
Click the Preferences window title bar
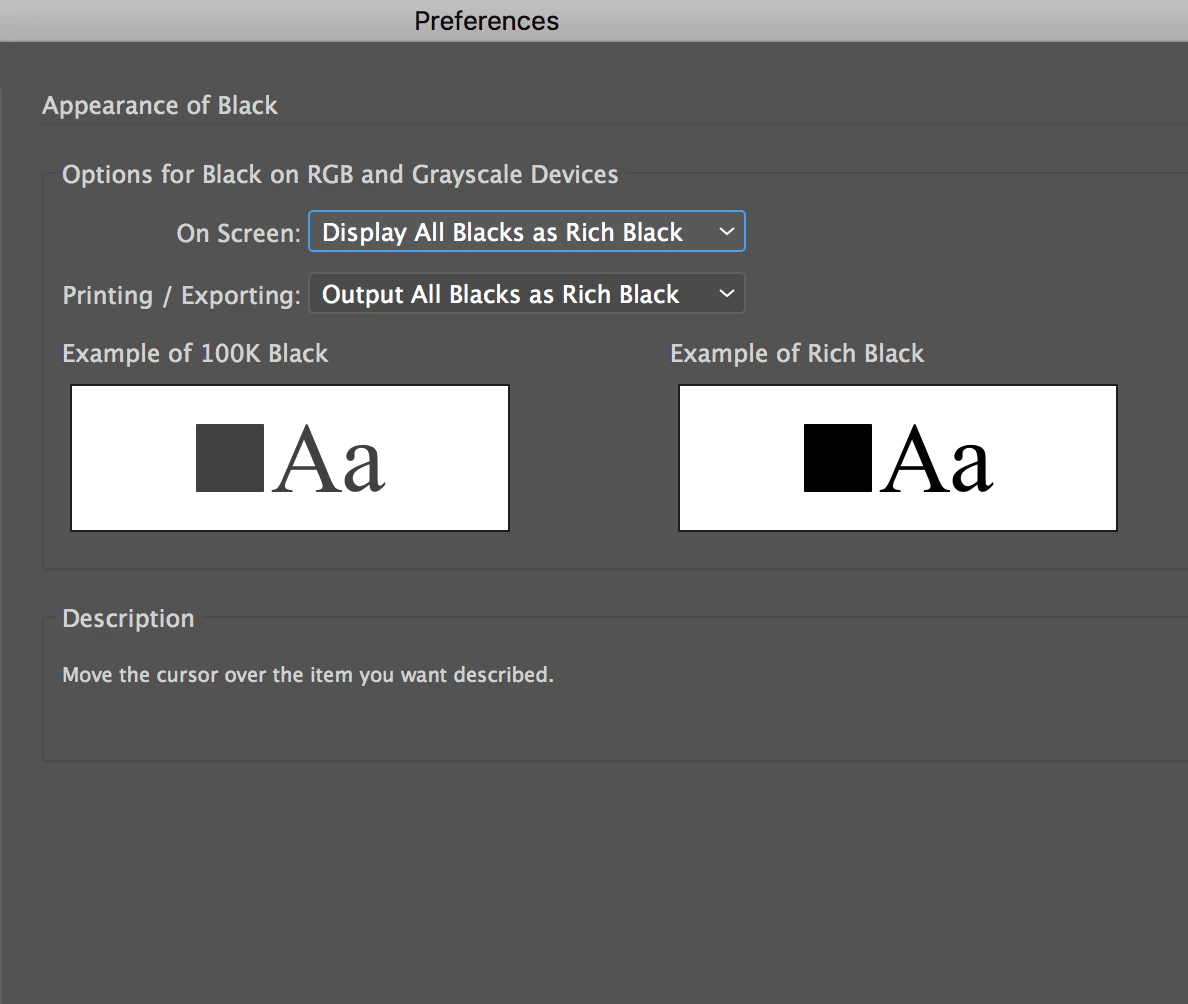pos(487,21)
